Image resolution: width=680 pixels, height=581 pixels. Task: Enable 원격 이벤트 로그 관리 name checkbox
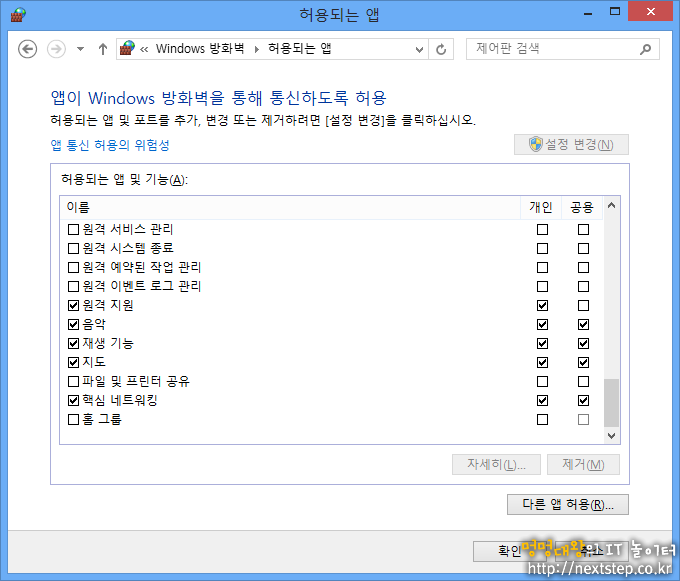click(73, 287)
